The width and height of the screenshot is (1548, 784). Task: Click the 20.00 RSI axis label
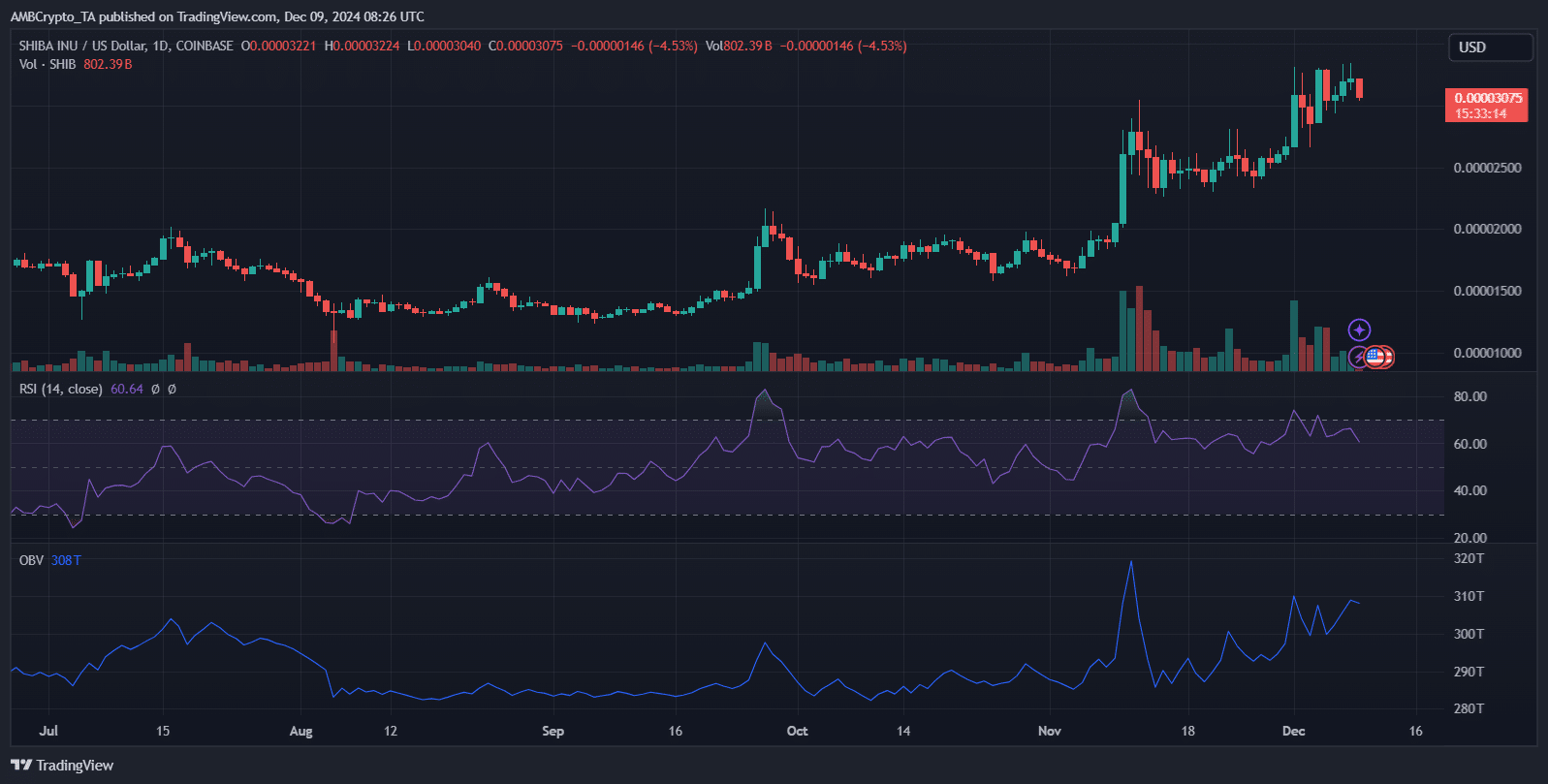[x=1470, y=538]
